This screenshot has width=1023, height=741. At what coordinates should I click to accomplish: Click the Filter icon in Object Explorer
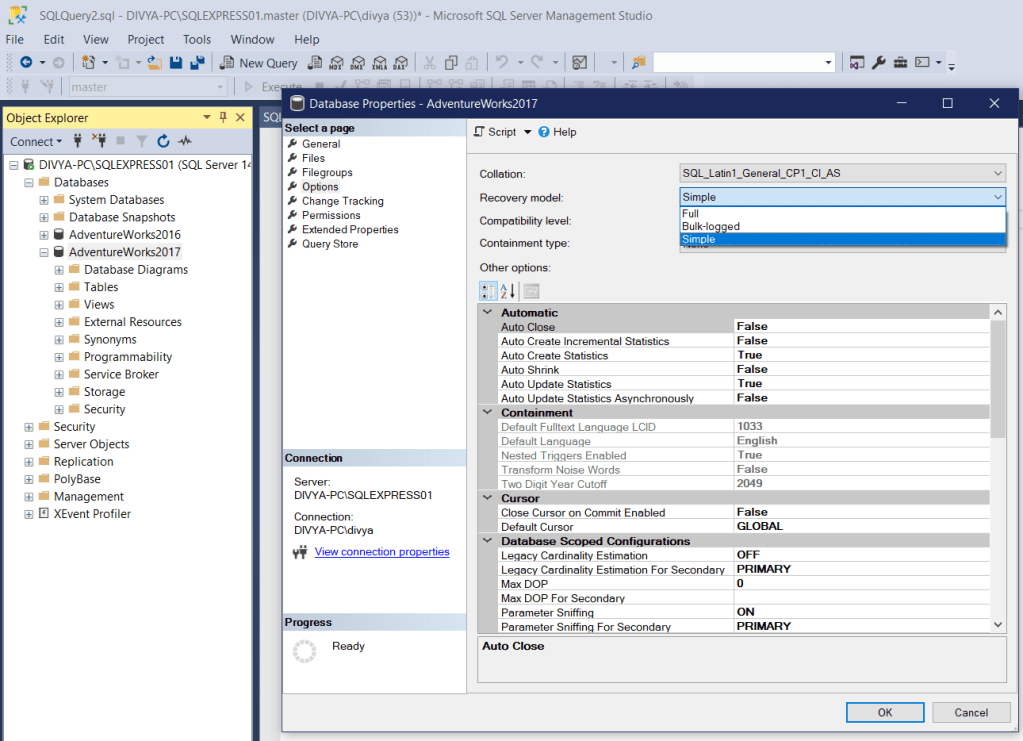tap(142, 142)
